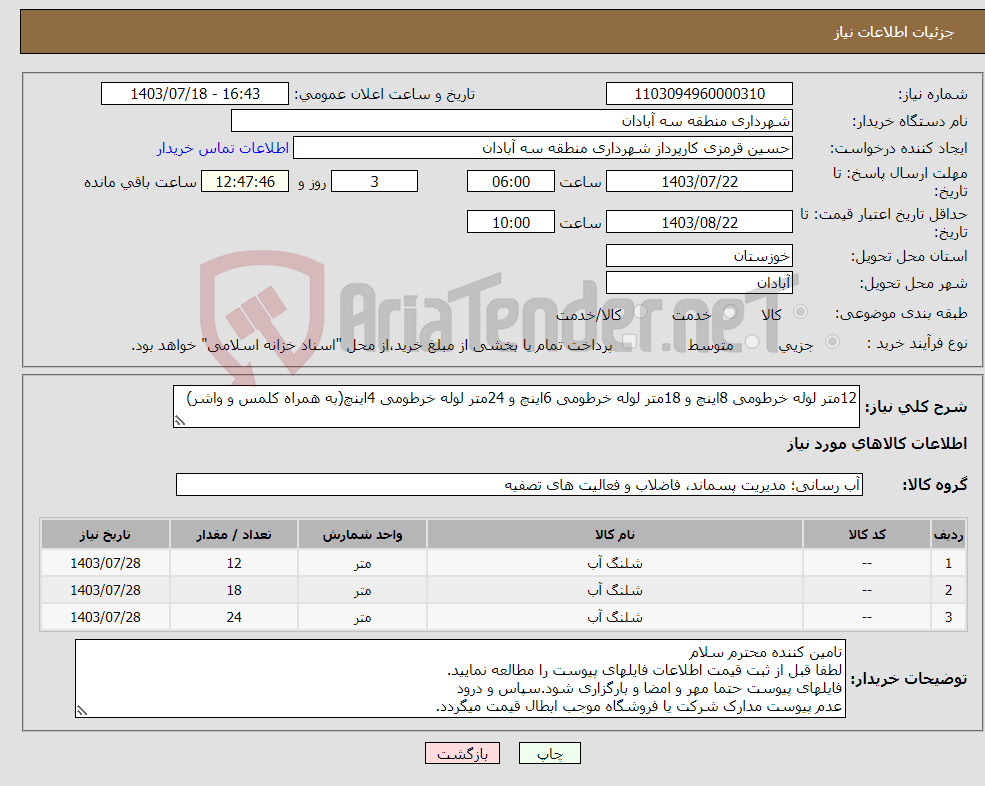The image size is (985, 786).
Task: Click unit متر in row 3
Action: [x=362, y=617]
